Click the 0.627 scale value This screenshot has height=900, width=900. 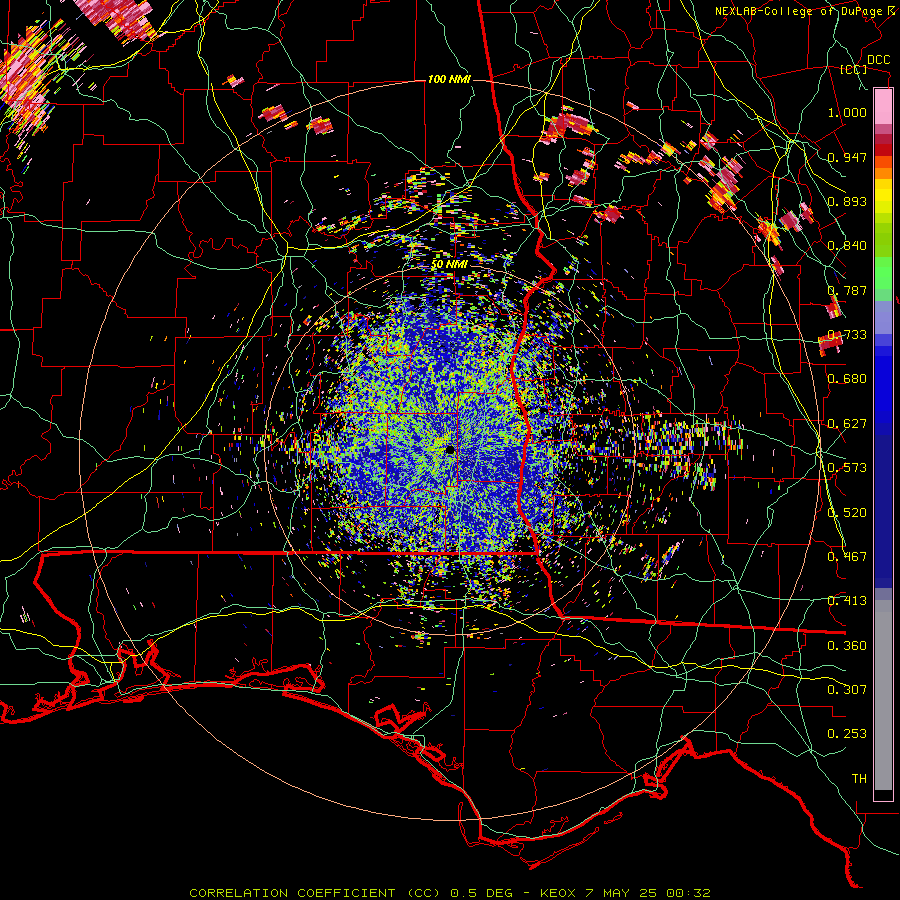click(847, 424)
